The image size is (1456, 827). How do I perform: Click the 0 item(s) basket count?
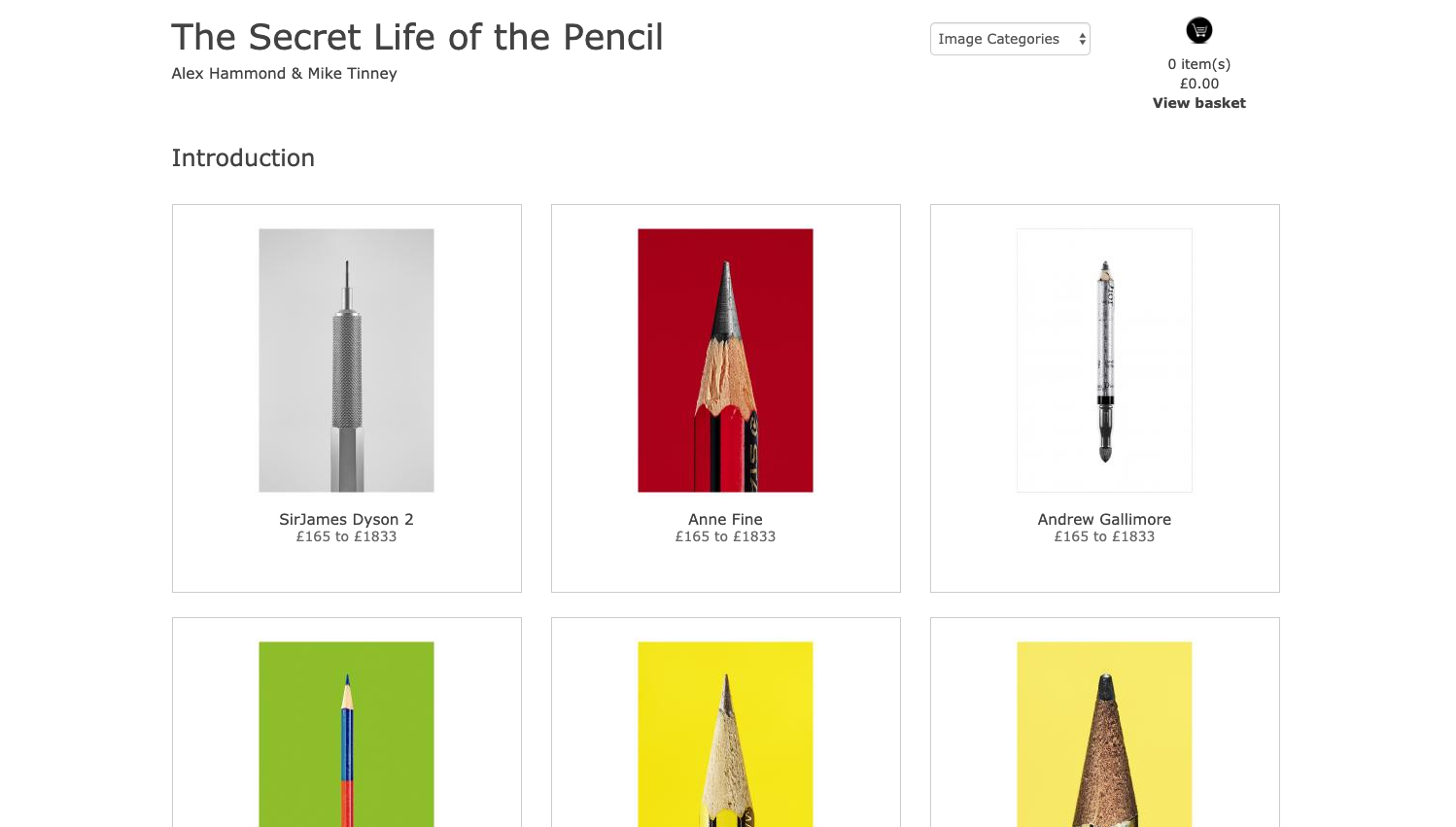[1198, 64]
